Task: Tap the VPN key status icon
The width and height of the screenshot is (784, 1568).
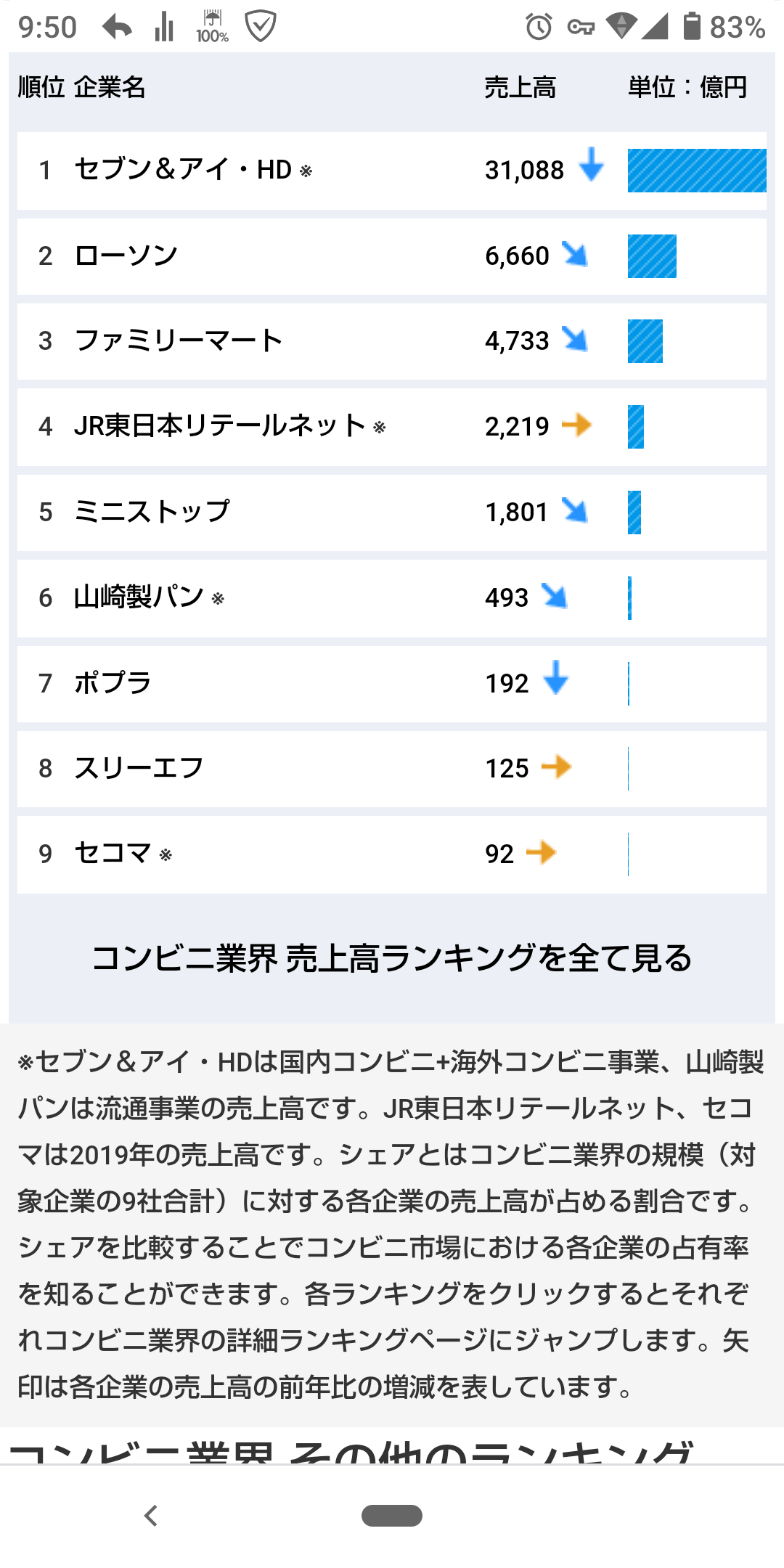Action: pos(581,28)
